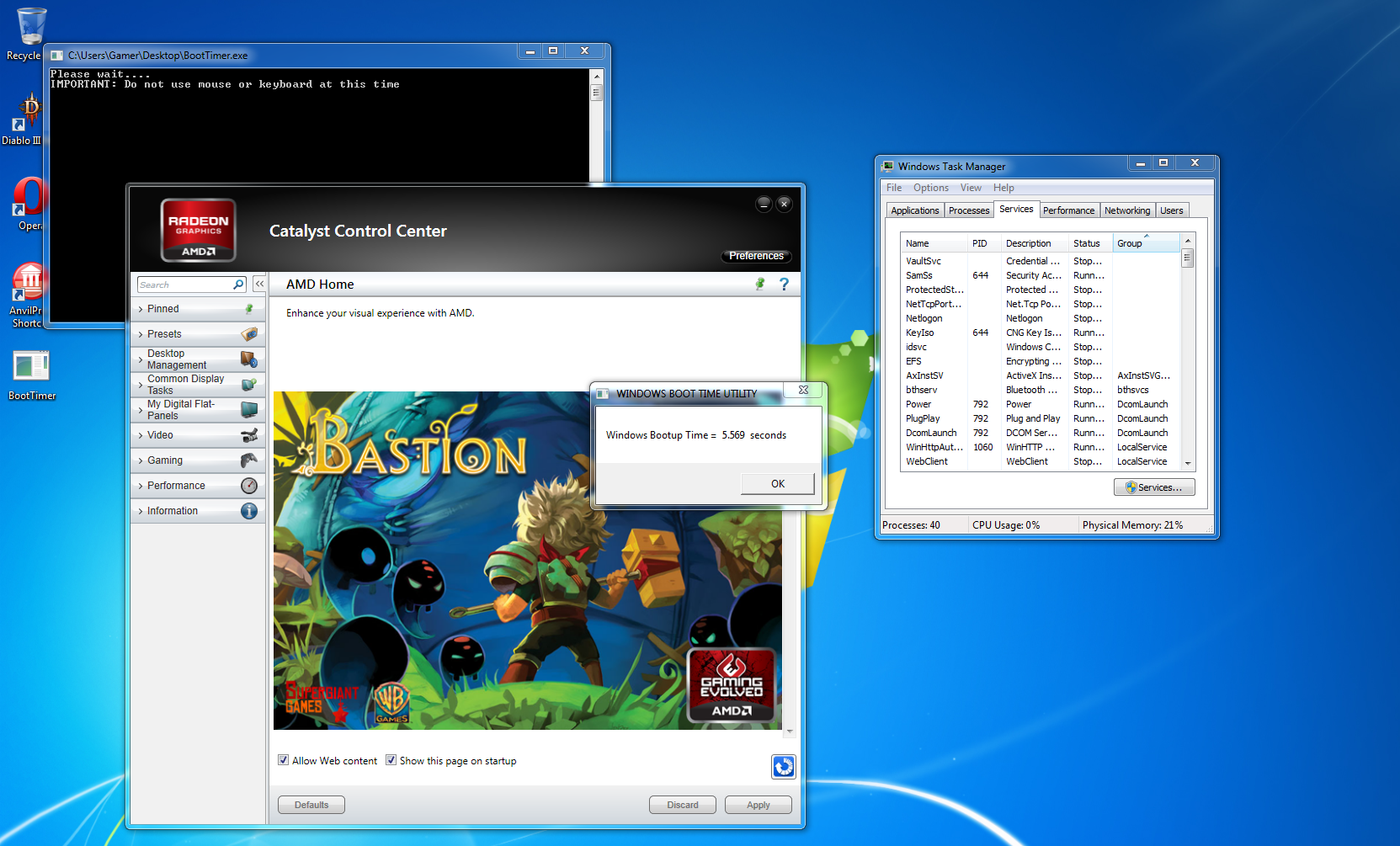Switch to the Processes tab
Viewport: 1400px width, 846px height.
tap(969, 210)
